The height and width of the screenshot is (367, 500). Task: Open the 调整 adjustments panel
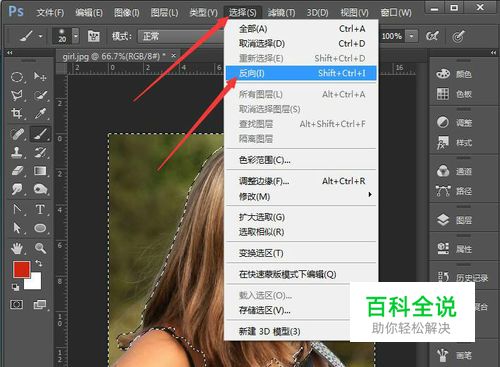tap(454, 123)
